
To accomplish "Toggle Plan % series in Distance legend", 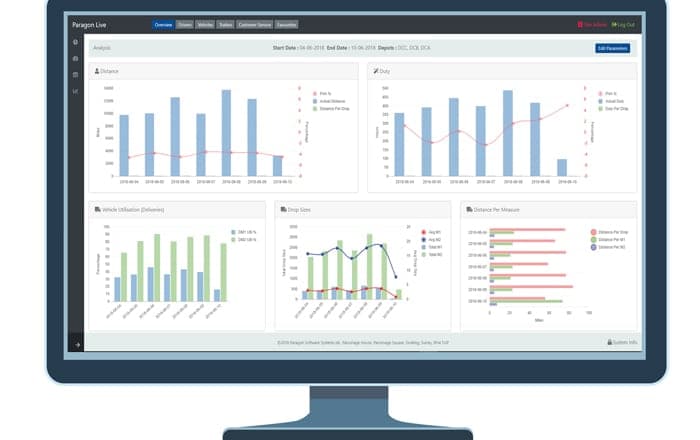I will point(322,94).
